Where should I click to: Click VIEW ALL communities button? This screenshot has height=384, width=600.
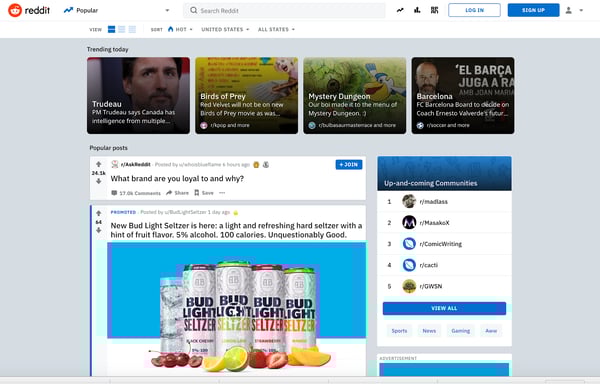(x=444, y=308)
